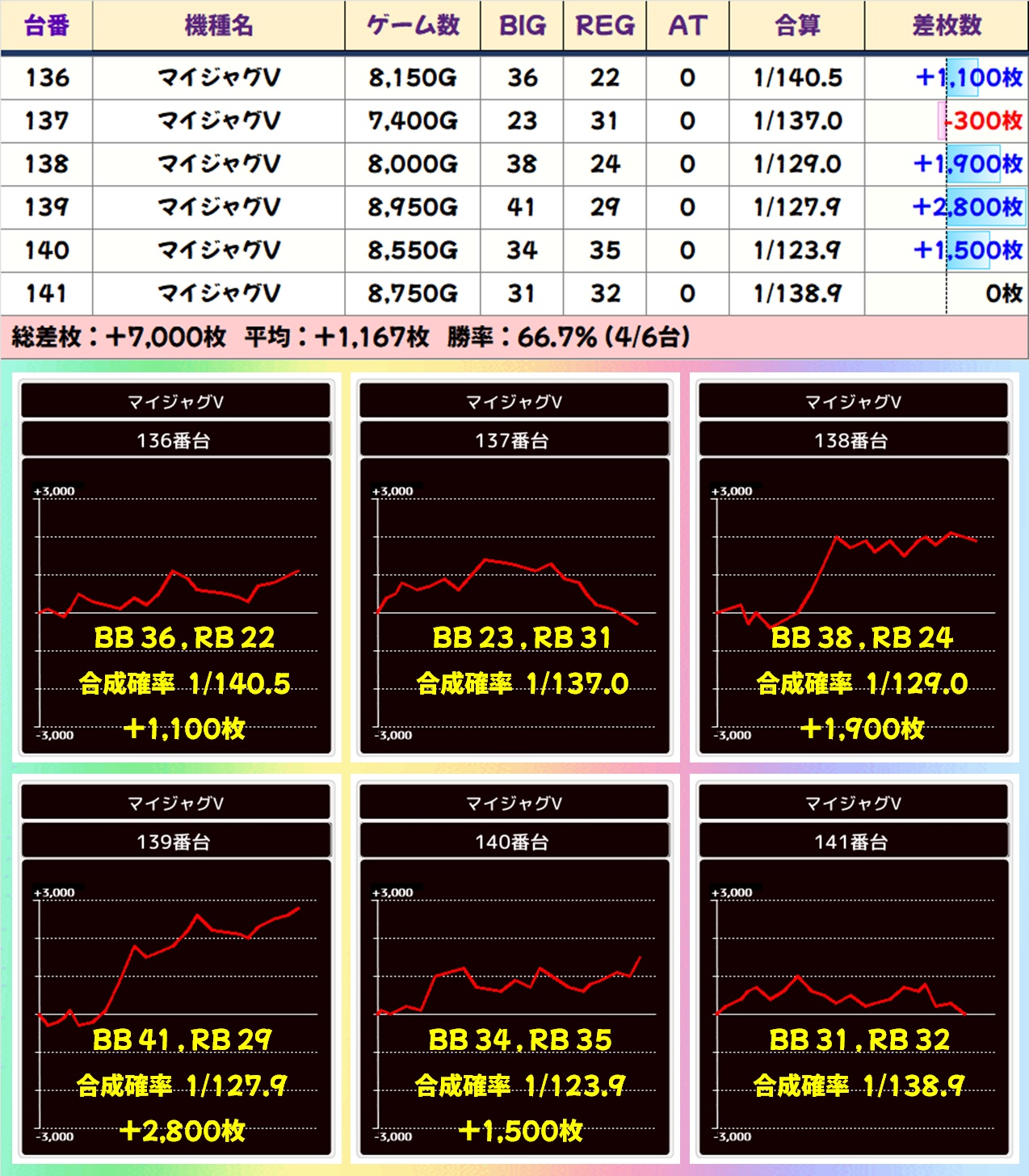
Task: Click the 合算 column header
Action: point(797,26)
